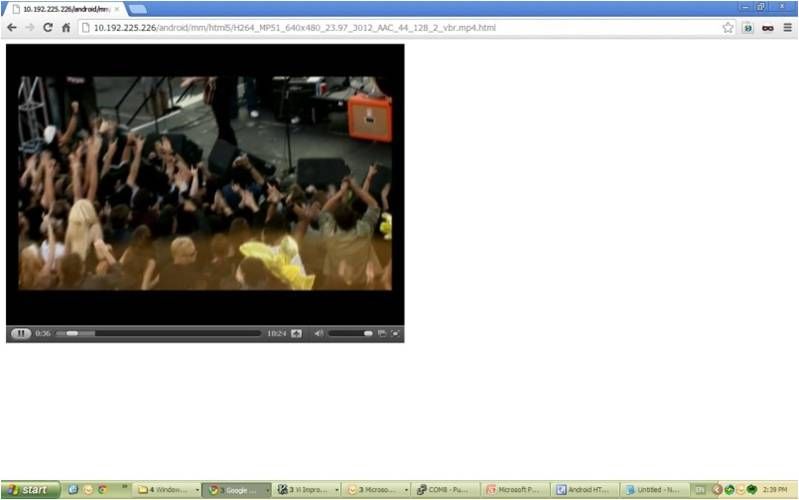Viewport: 799px width, 500px height.
Task: Enter fullscreen with rightmost player icon
Action: click(x=395, y=333)
